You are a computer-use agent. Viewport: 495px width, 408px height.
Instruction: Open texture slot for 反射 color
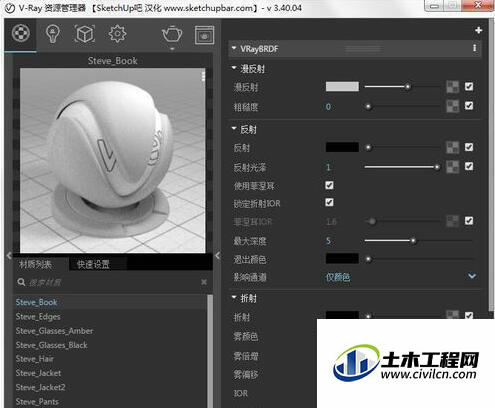coord(452,147)
